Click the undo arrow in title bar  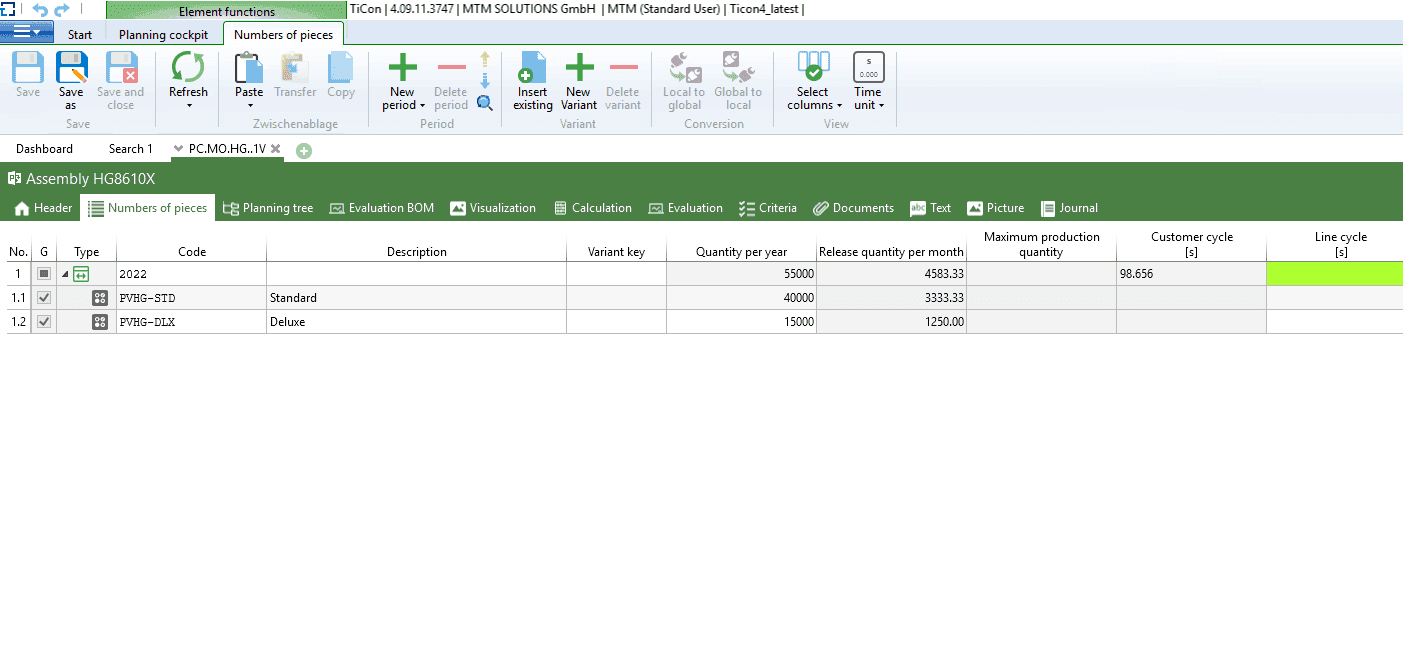[40, 10]
